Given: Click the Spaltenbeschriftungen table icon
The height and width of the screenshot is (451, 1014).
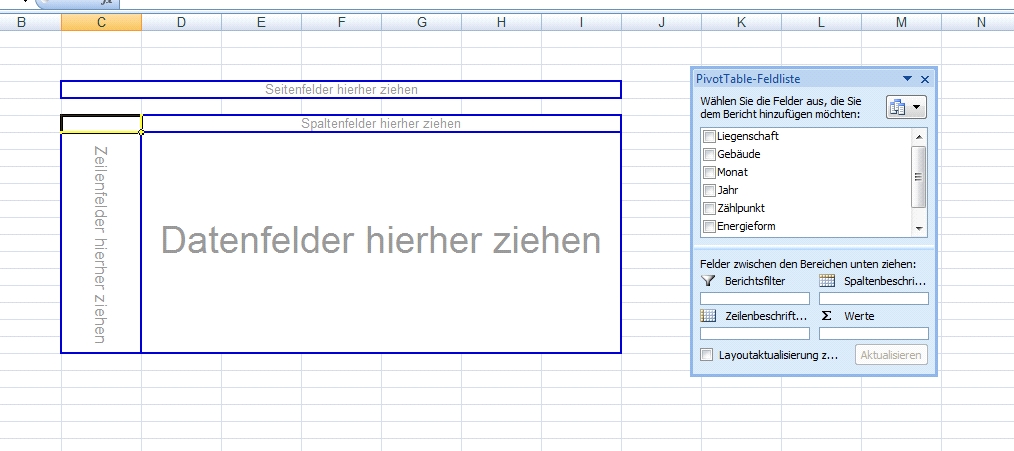Looking at the screenshot, I should [826, 281].
